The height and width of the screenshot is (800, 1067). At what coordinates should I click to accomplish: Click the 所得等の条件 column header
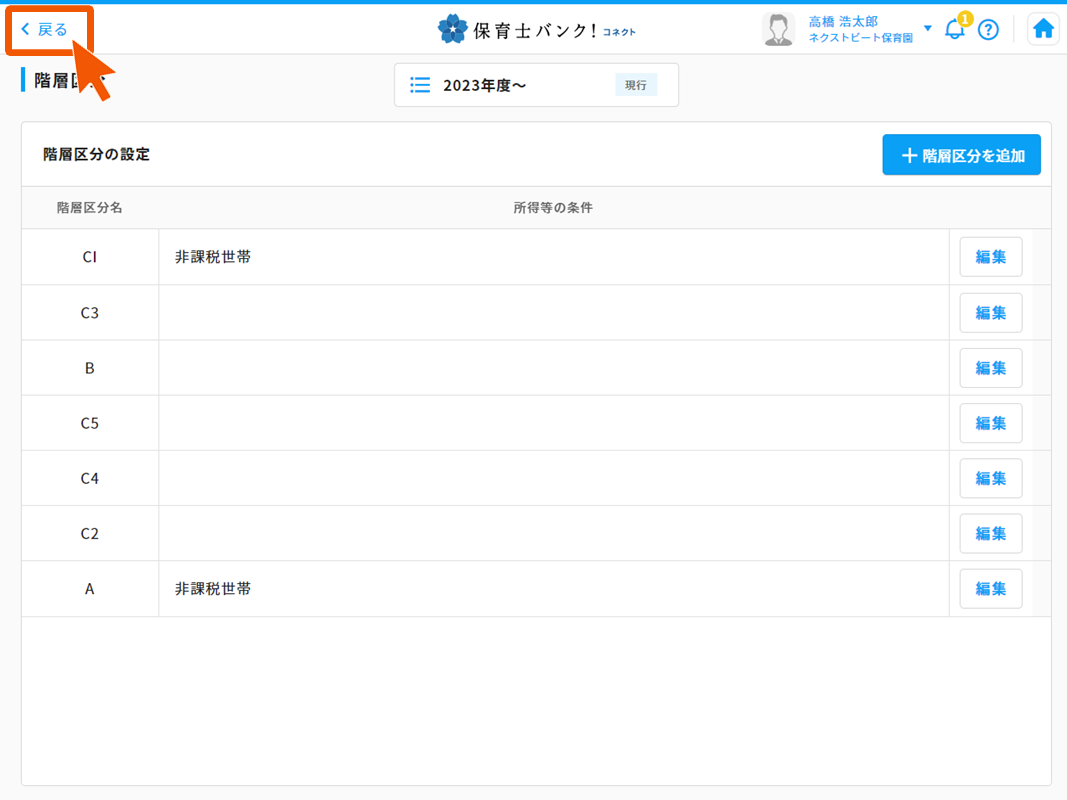click(x=552, y=207)
